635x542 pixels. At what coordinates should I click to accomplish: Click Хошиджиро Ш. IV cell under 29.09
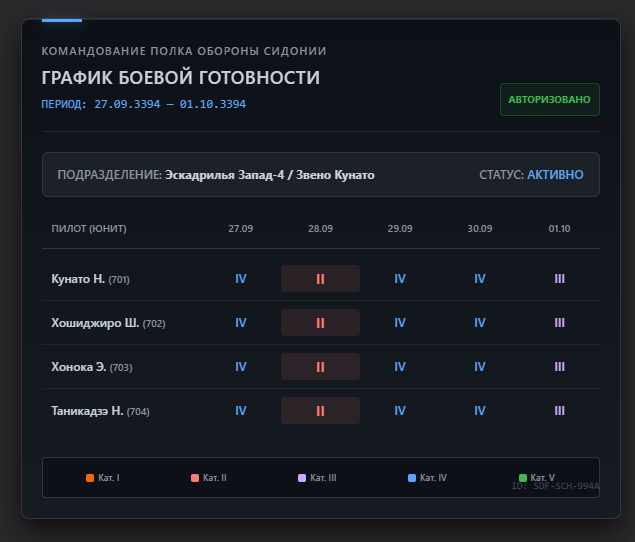point(400,323)
